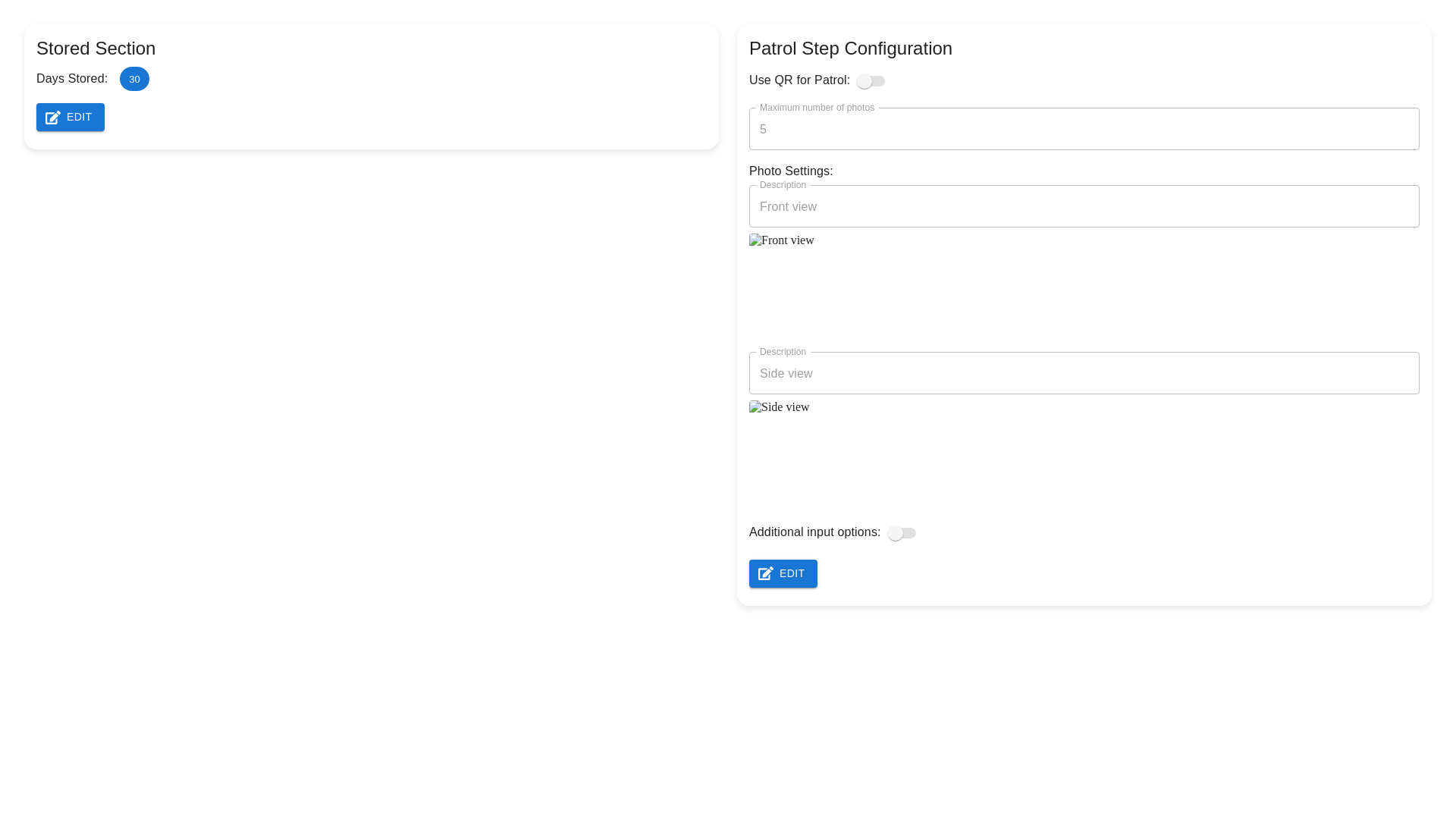Click the Stored Section heading
Screen dimensions: 1456x819
pos(96,49)
